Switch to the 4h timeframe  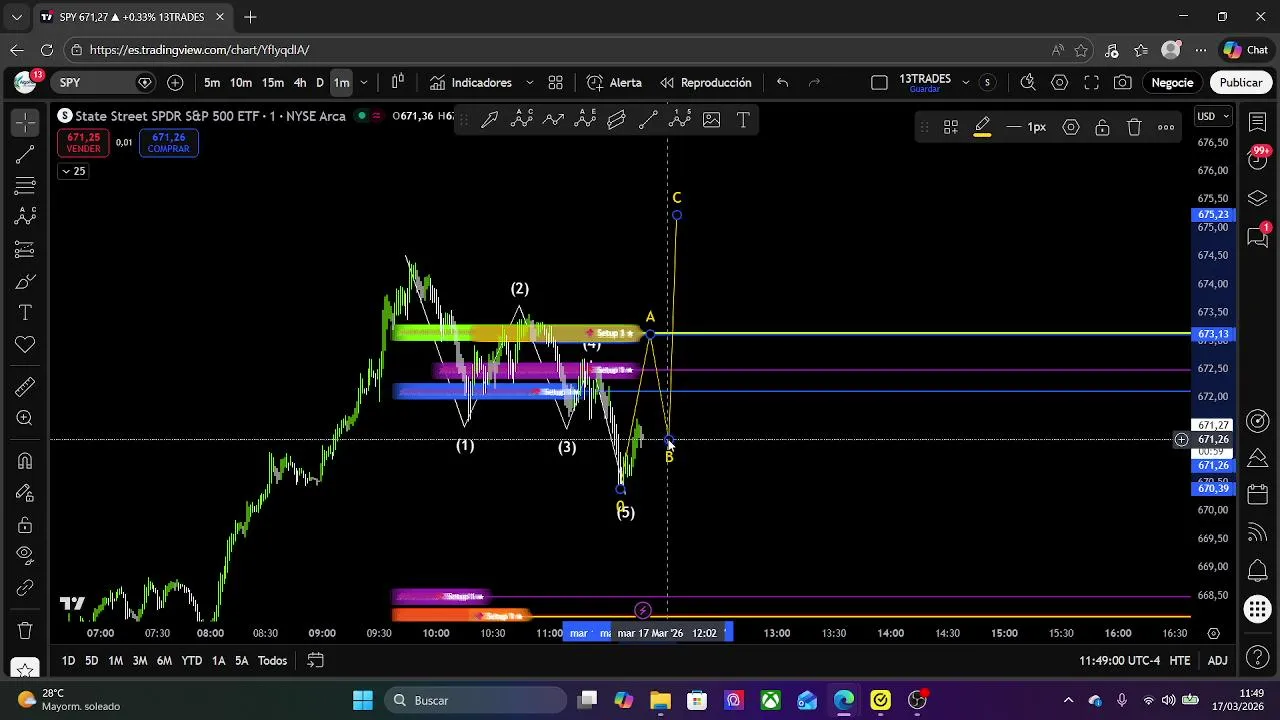[300, 83]
